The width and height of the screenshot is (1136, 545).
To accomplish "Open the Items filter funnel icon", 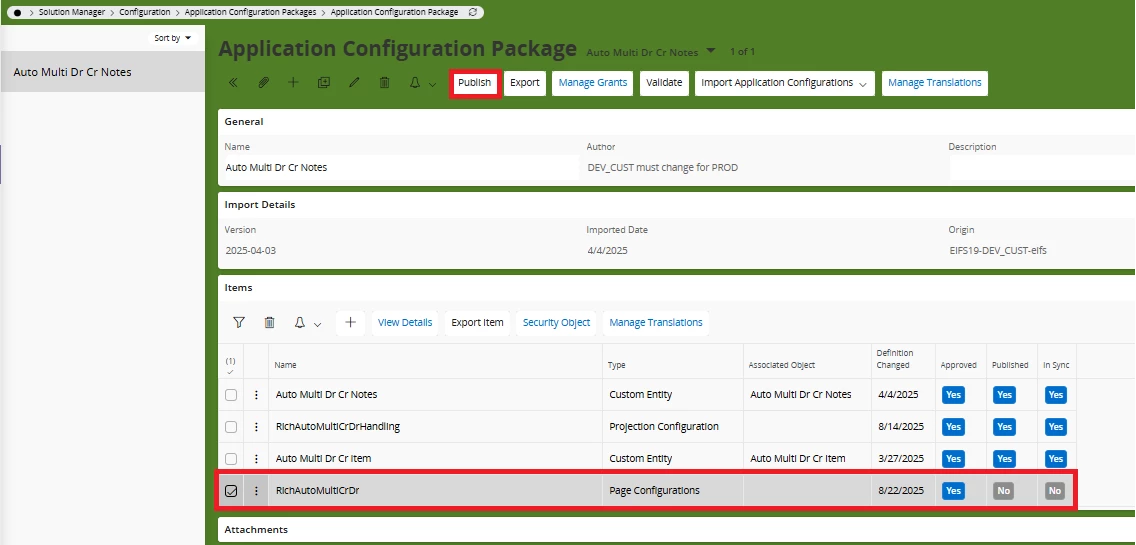I will [x=238, y=323].
